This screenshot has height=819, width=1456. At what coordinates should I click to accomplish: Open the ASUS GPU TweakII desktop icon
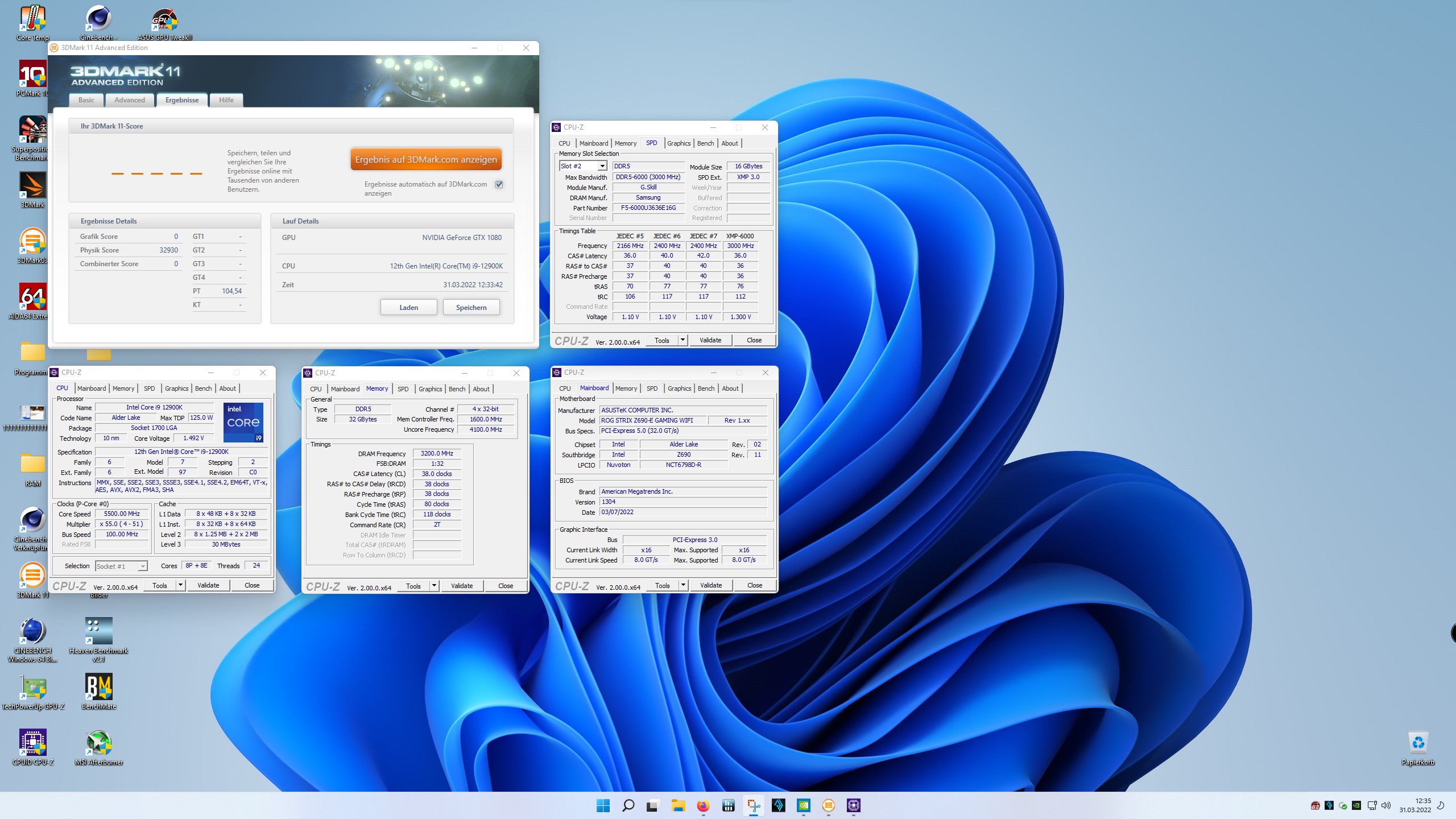tap(164, 23)
